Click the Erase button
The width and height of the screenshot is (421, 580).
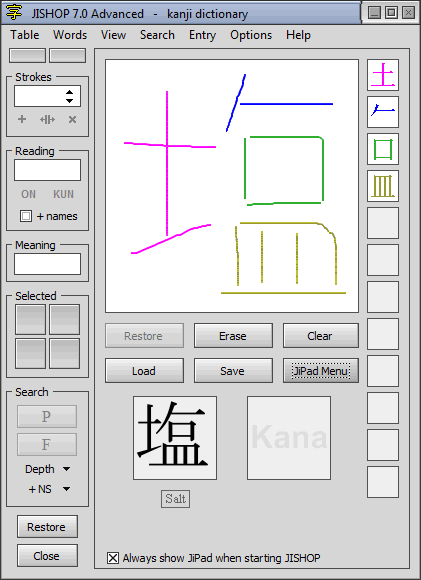[x=233, y=335]
